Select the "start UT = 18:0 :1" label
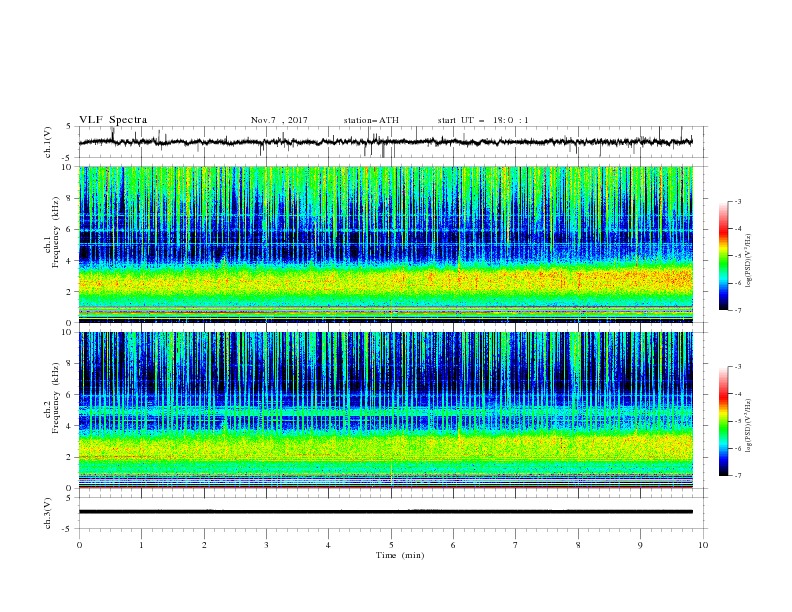792x612 pixels. 483,120
